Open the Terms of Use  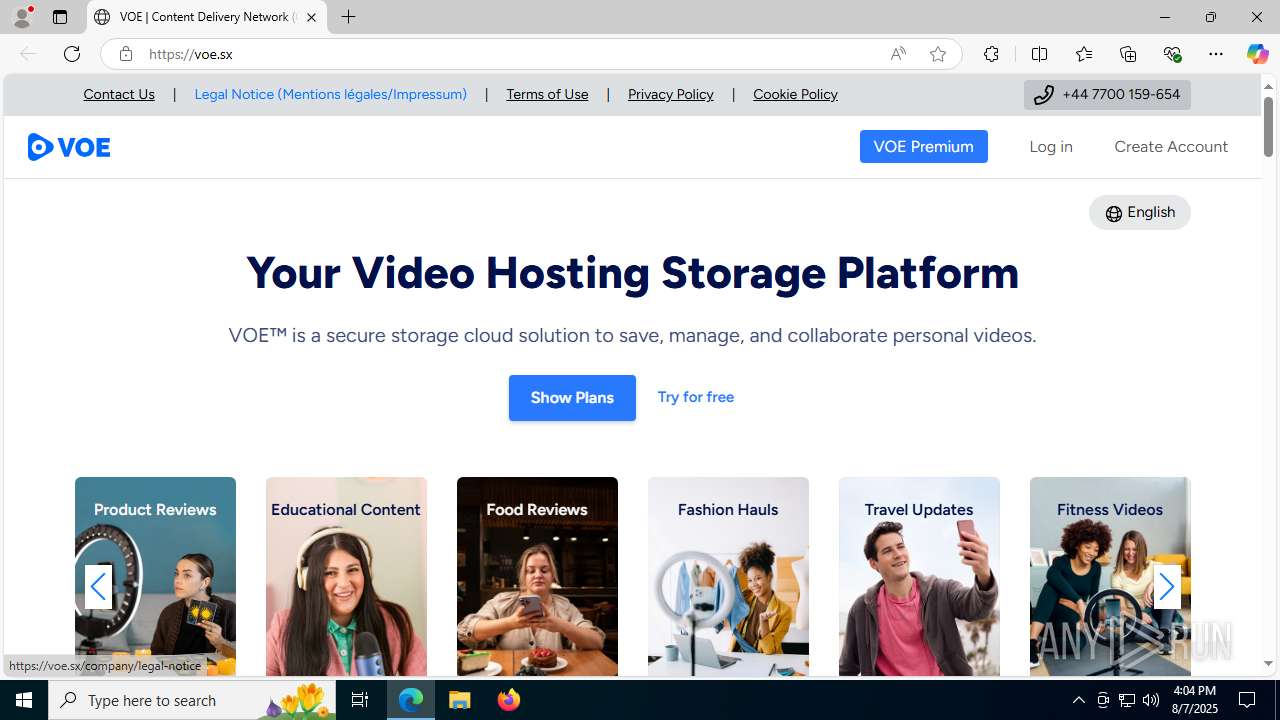(547, 94)
